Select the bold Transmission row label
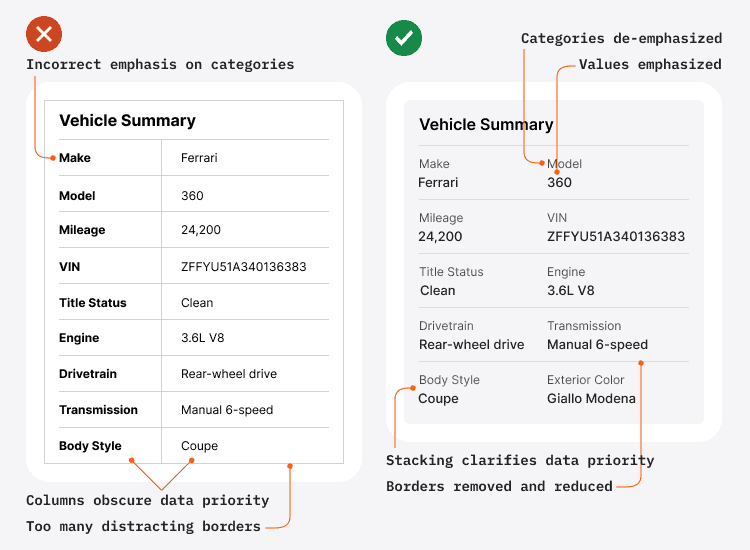750x550 pixels. coord(98,410)
